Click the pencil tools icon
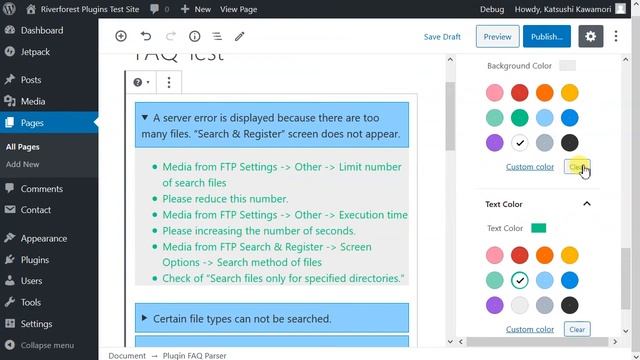 [240, 36]
